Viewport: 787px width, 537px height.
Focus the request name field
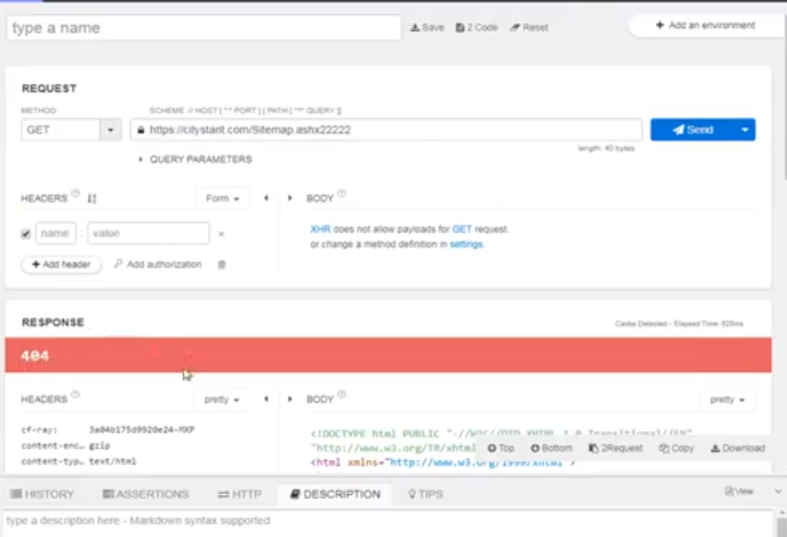click(x=204, y=28)
